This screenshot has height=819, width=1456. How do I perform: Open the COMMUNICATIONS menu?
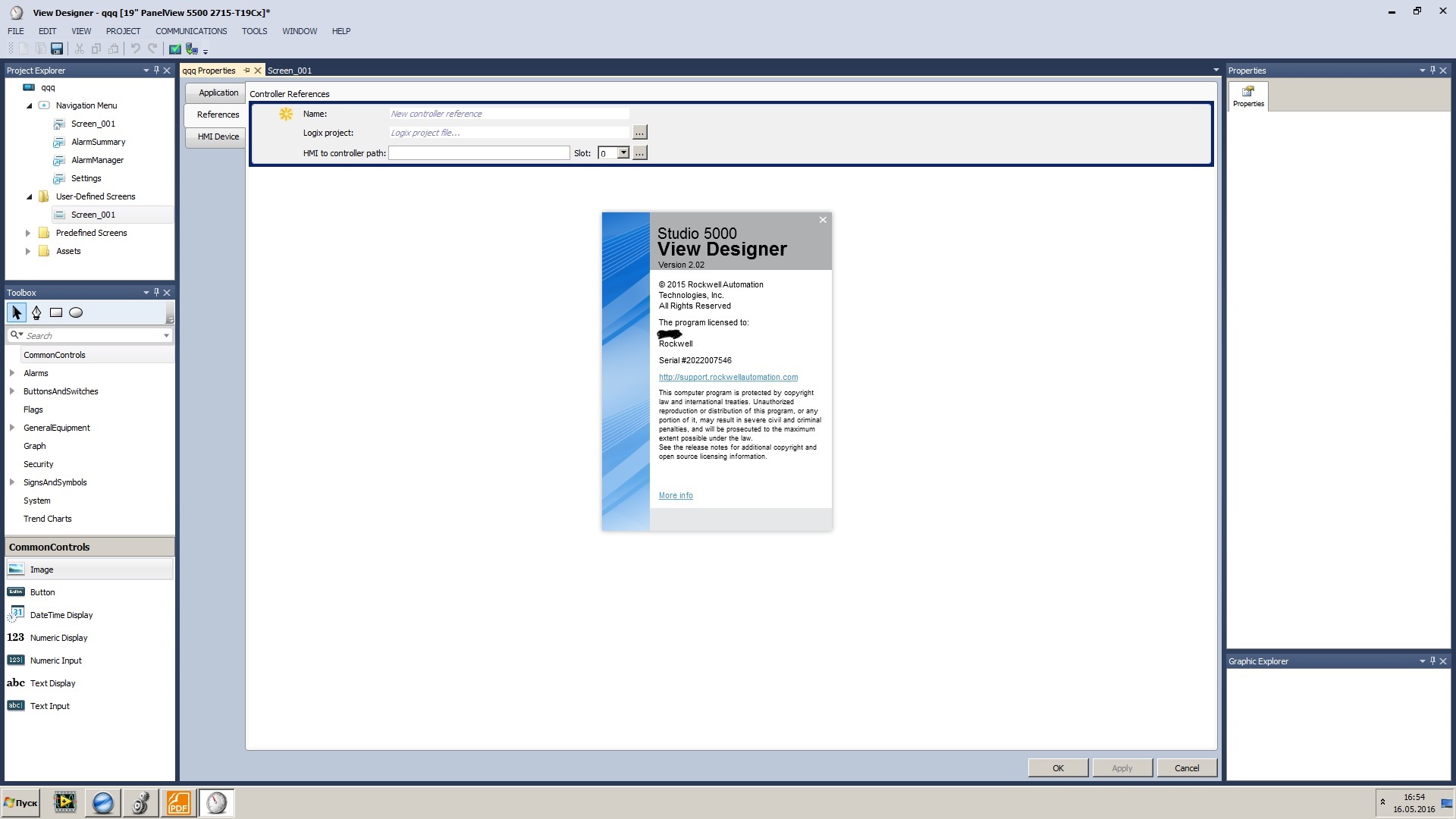[191, 31]
